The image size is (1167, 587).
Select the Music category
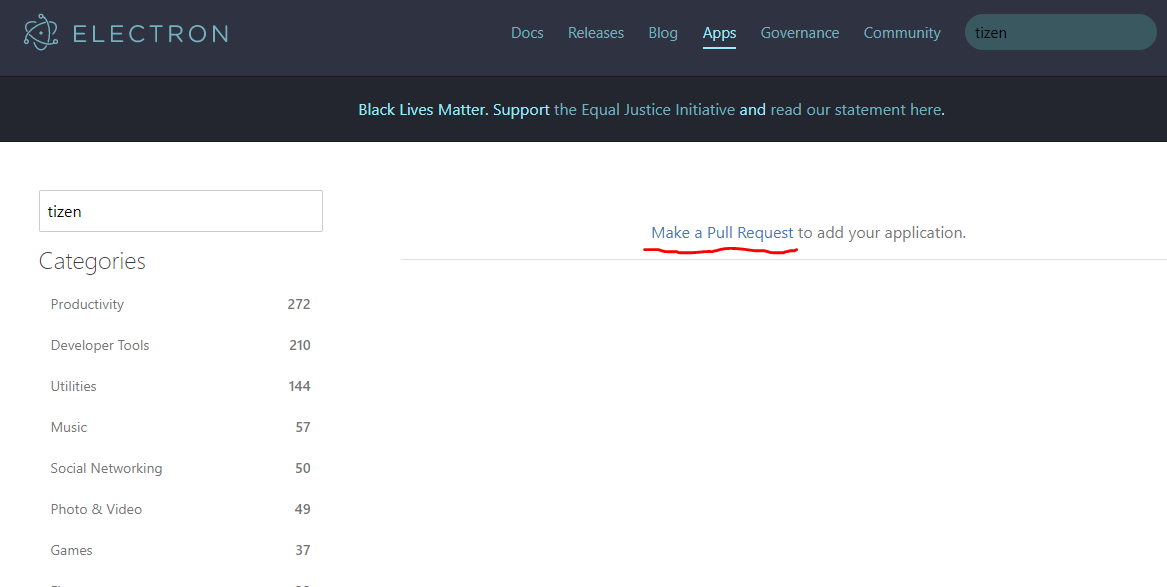[x=68, y=427]
